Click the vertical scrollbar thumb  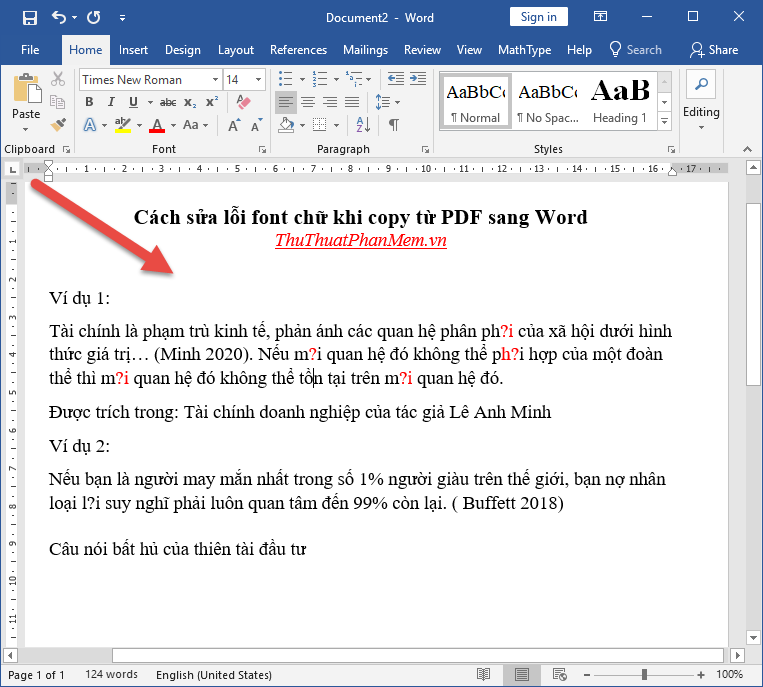tap(753, 295)
